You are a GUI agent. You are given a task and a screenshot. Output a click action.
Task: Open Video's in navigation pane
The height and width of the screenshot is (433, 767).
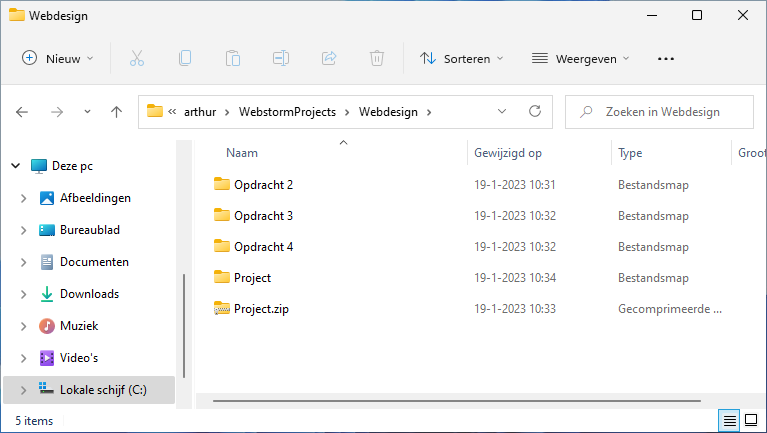pos(79,358)
